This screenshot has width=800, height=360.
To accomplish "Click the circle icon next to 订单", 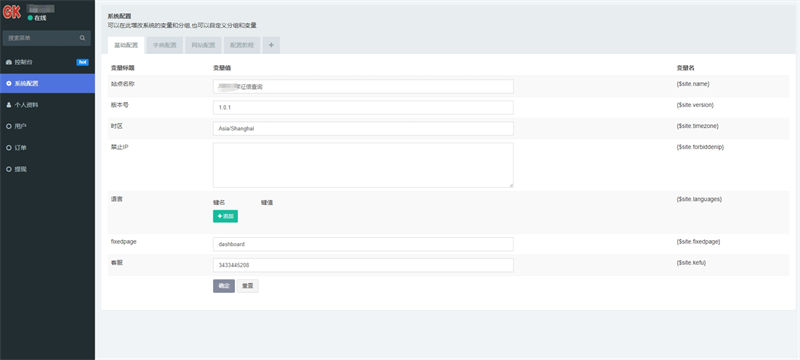I will 8,147.
